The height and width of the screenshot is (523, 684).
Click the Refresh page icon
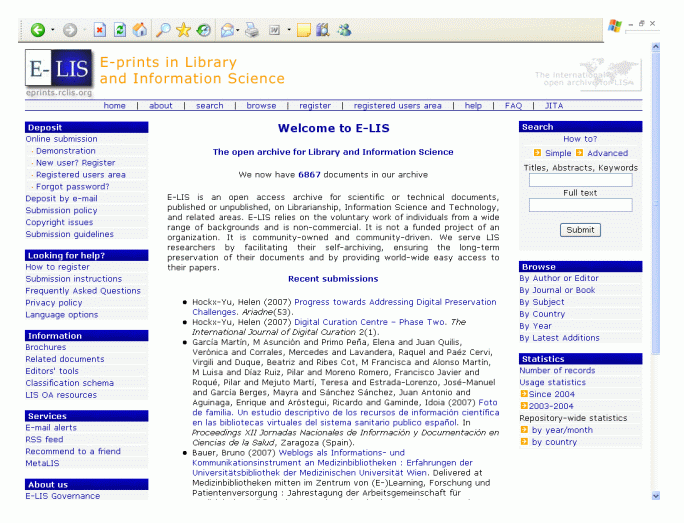pyautogui.click(x=120, y=30)
